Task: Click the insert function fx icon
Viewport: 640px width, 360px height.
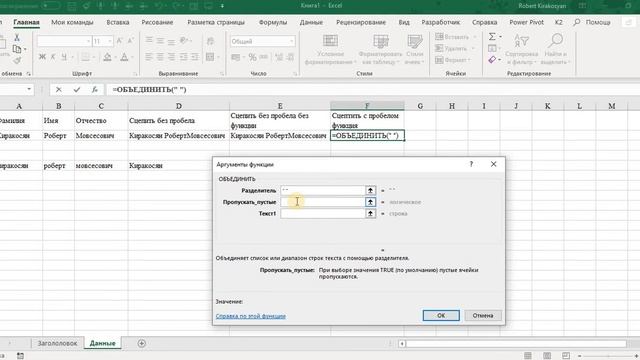Action: [95, 89]
